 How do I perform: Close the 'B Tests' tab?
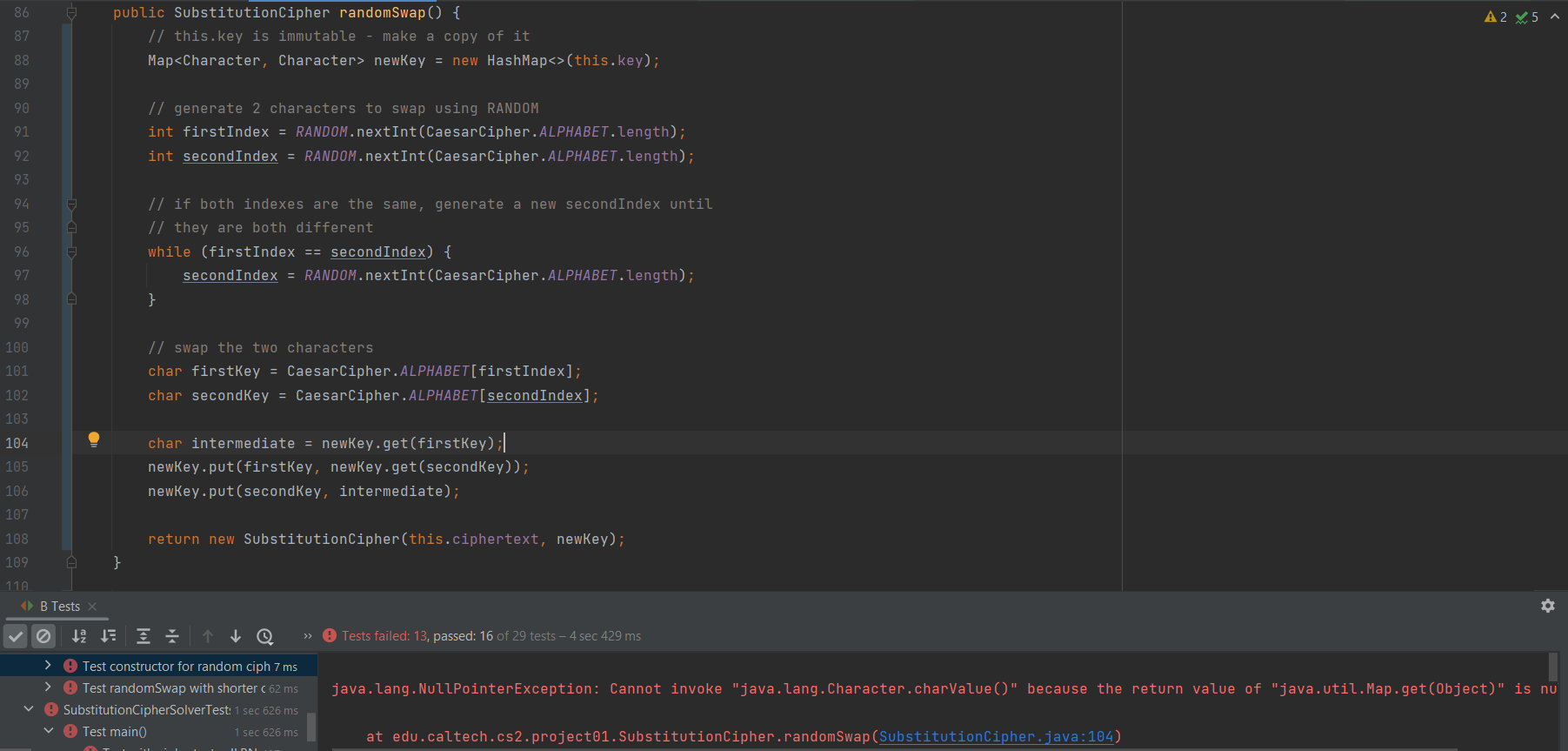click(92, 607)
